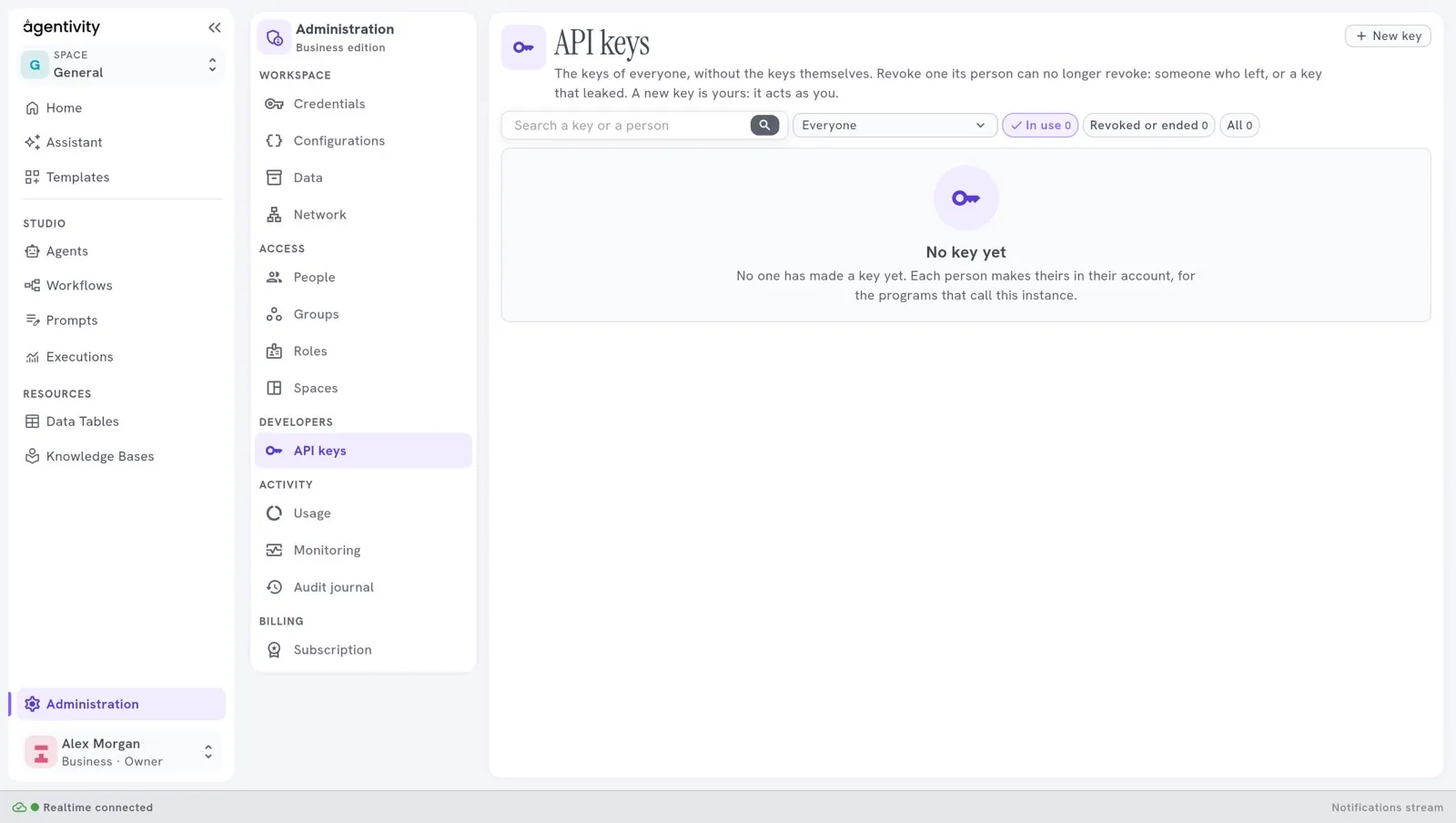Click the Knowledge Bases icon
Image resolution: width=1456 pixels, height=823 pixels.
pyautogui.click(x=32, y=456)
